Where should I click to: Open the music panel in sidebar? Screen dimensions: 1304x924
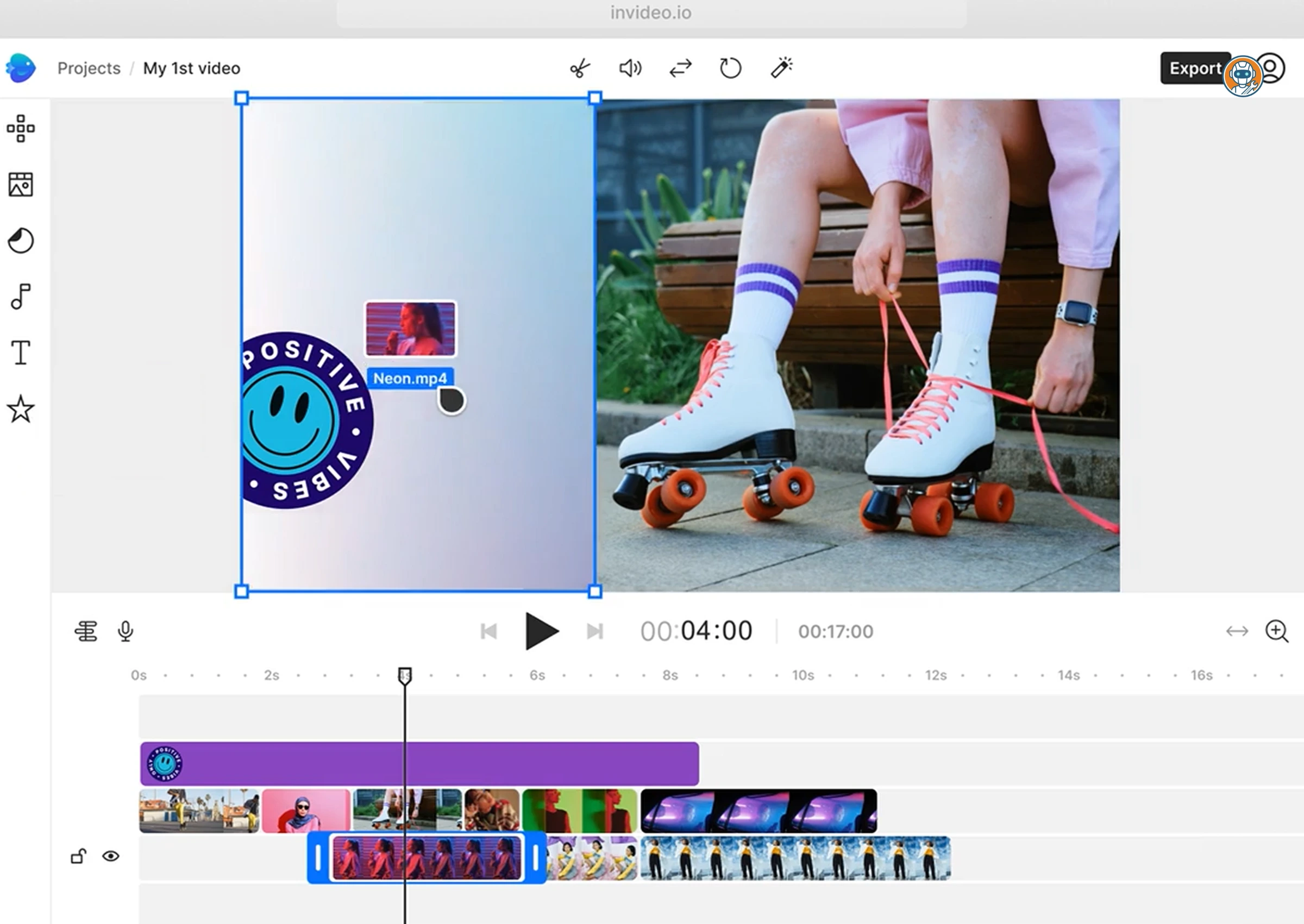tap(21, 296)
